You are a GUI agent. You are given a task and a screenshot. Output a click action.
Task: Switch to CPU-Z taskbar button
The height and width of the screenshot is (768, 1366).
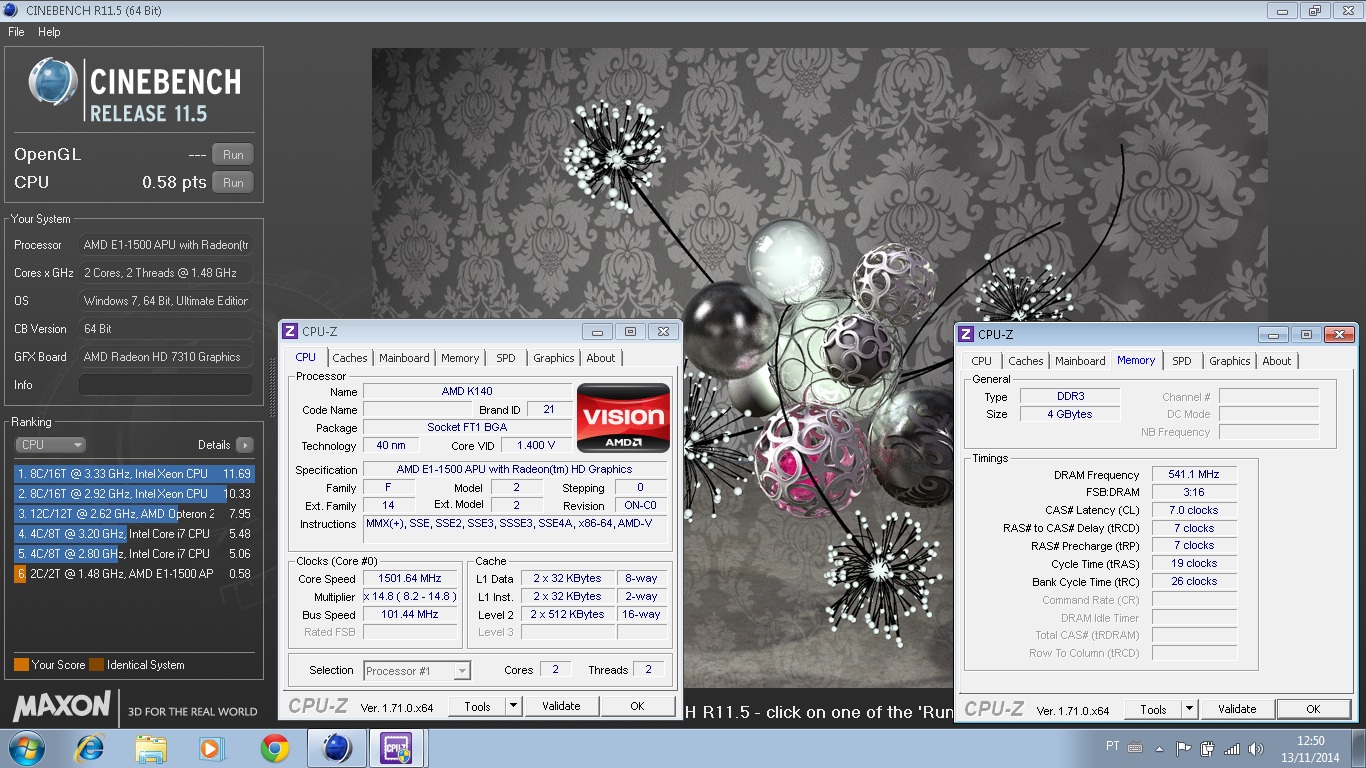[396, 748]
